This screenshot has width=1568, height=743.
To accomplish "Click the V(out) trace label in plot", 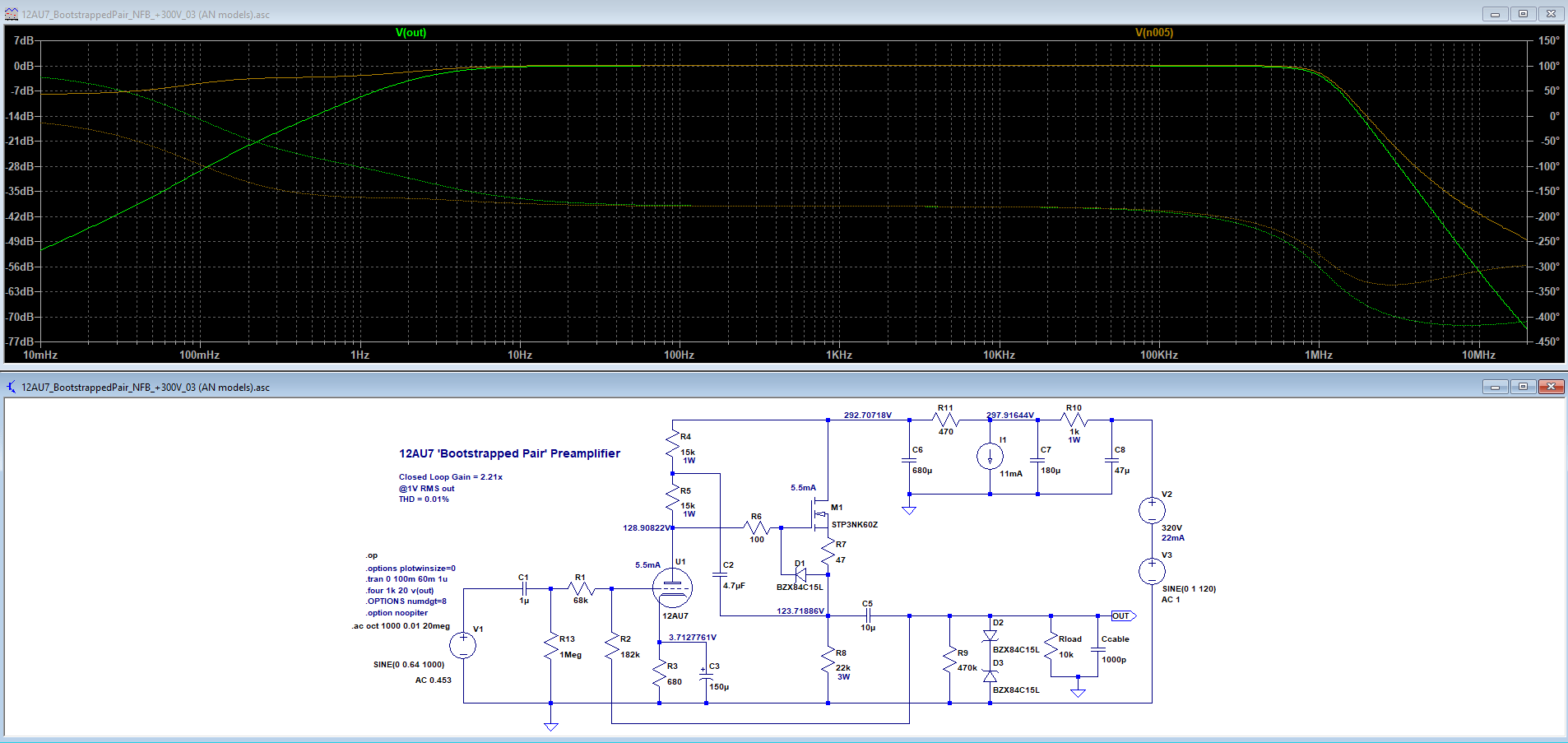I will (x=411, y=33).
